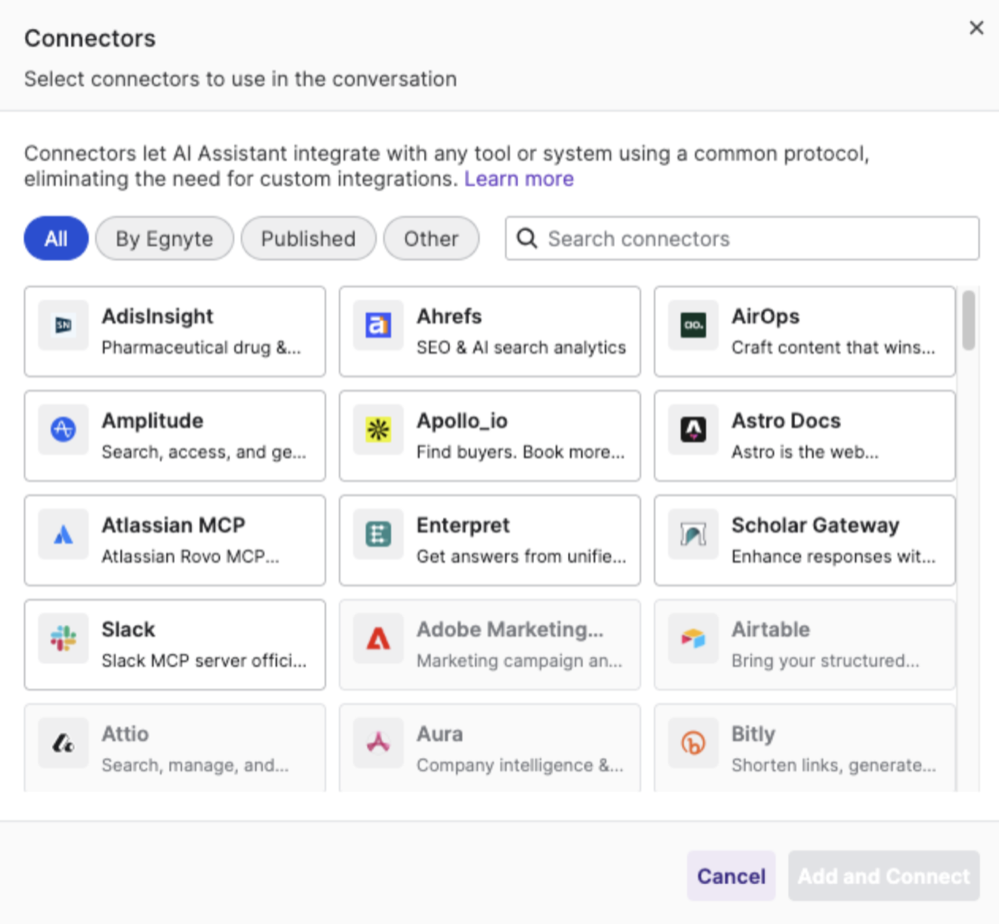Click the Atlassian MCP logo icon
The width and height of the screenshot is (999, 924).
coord(63,534)
